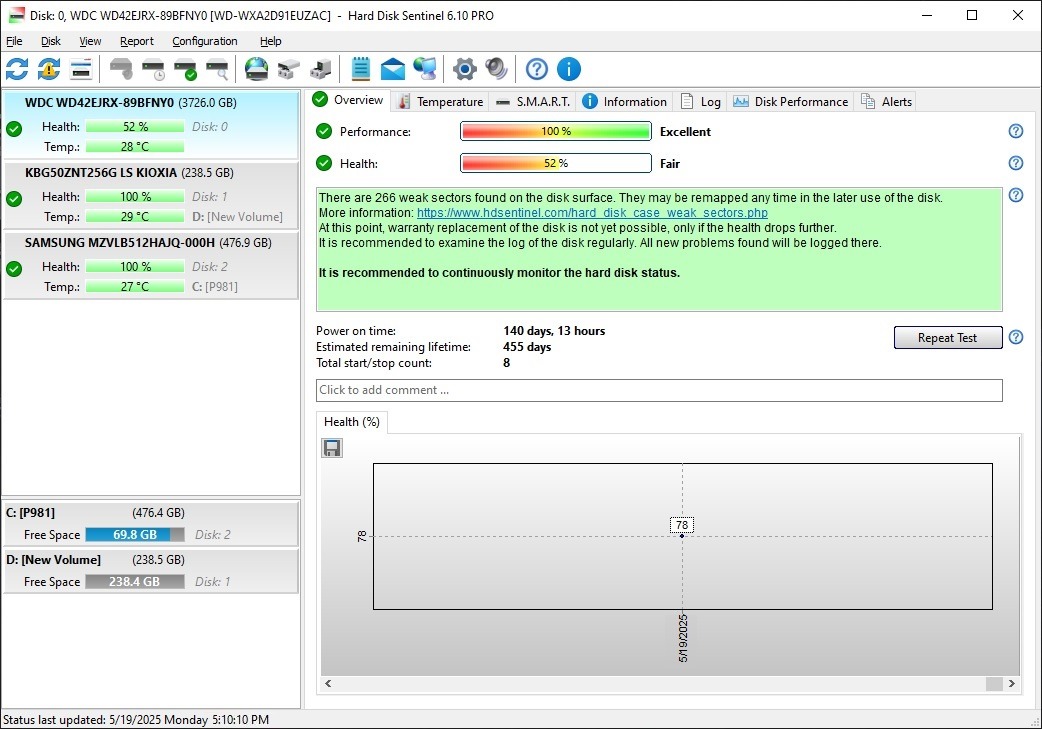Select the Health (%) chart tab
Image resolution: width=1042 pixels, height=729 pixels.
coord(352,422)
